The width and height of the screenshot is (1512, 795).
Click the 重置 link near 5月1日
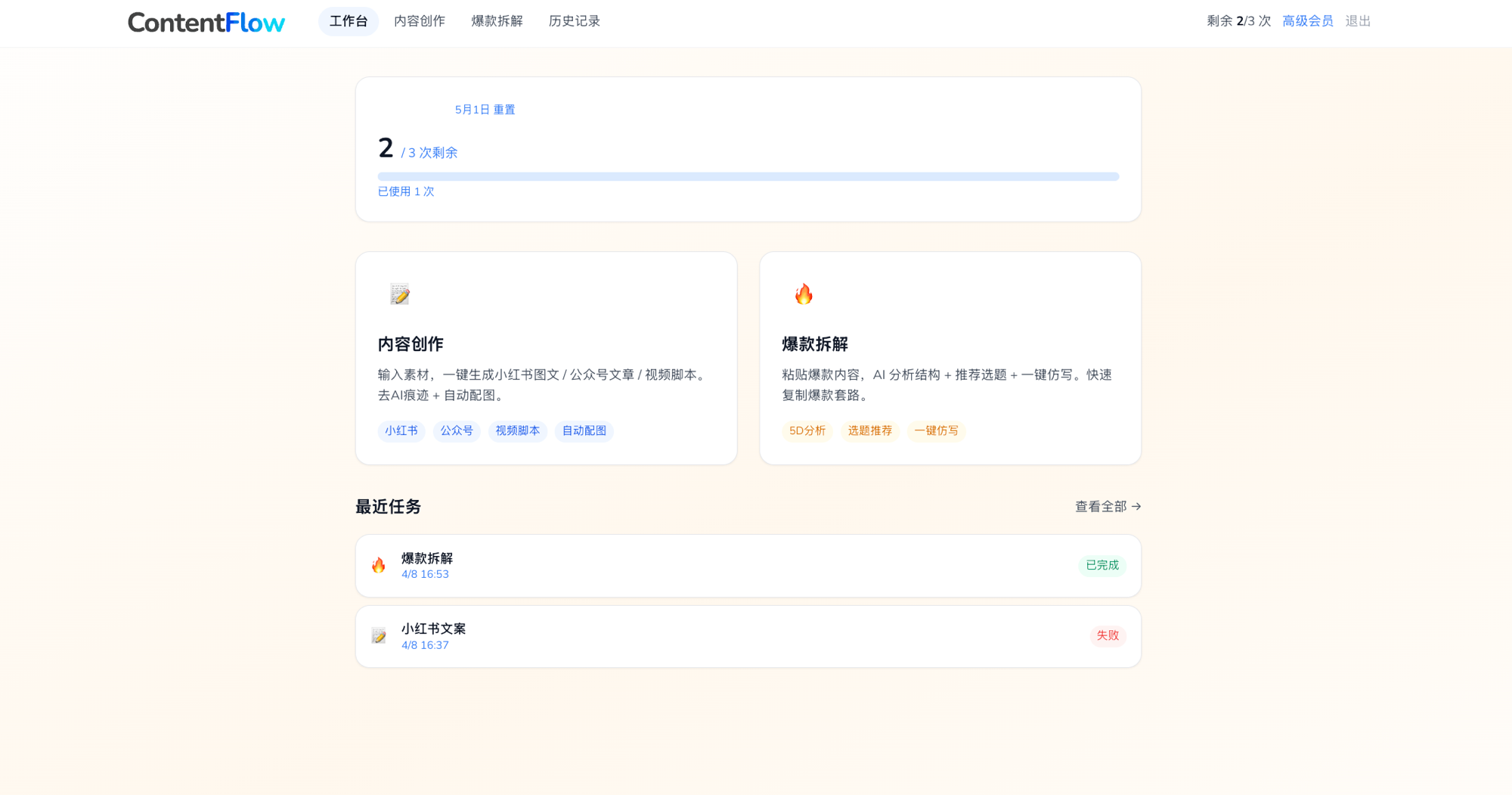point(503,110)
